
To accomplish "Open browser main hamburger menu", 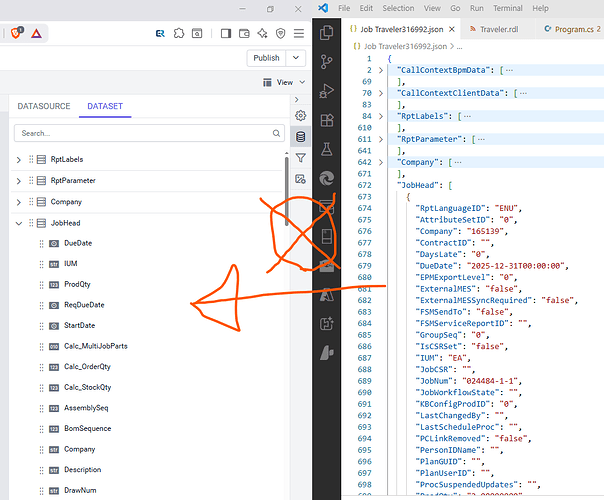I will coord(299,34).
